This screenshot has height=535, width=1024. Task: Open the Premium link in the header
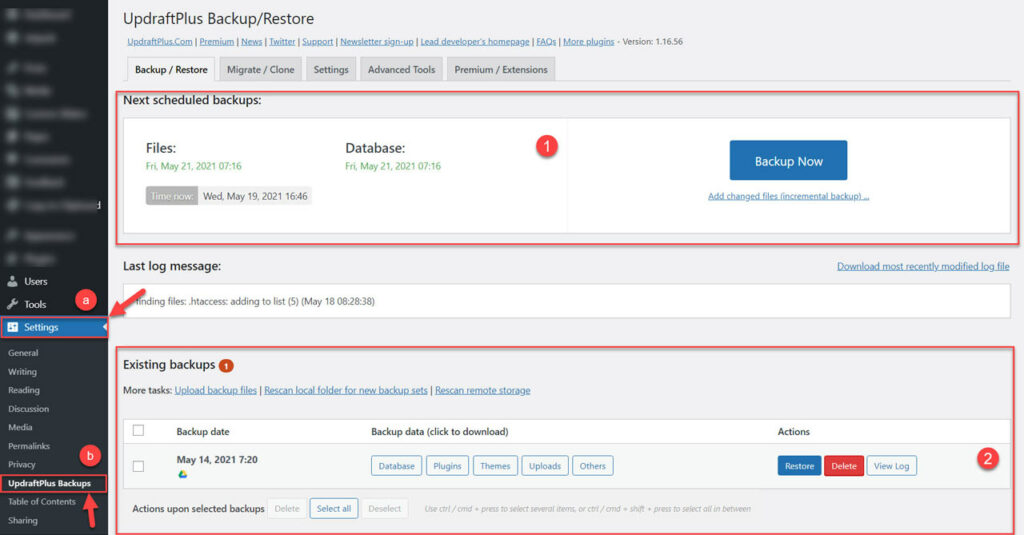tap(217, 42)
